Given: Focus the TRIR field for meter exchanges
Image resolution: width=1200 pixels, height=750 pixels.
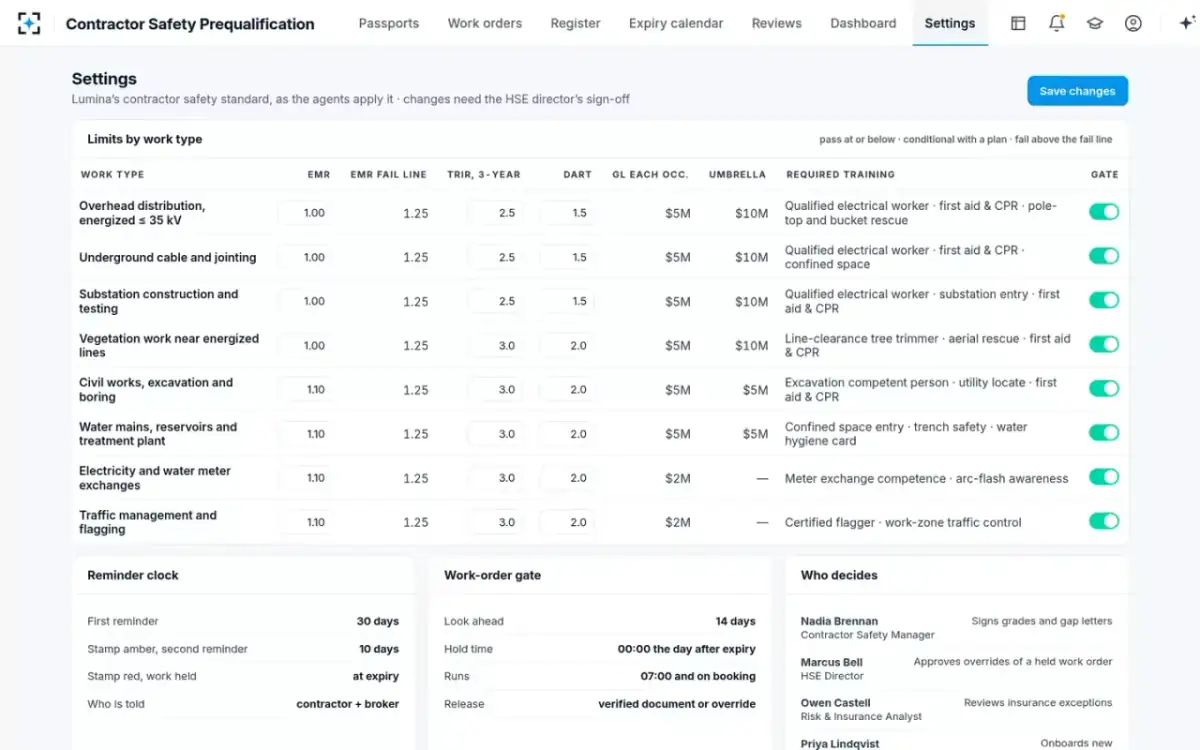Looking at the screenshot, I should (x=495, y=478).
